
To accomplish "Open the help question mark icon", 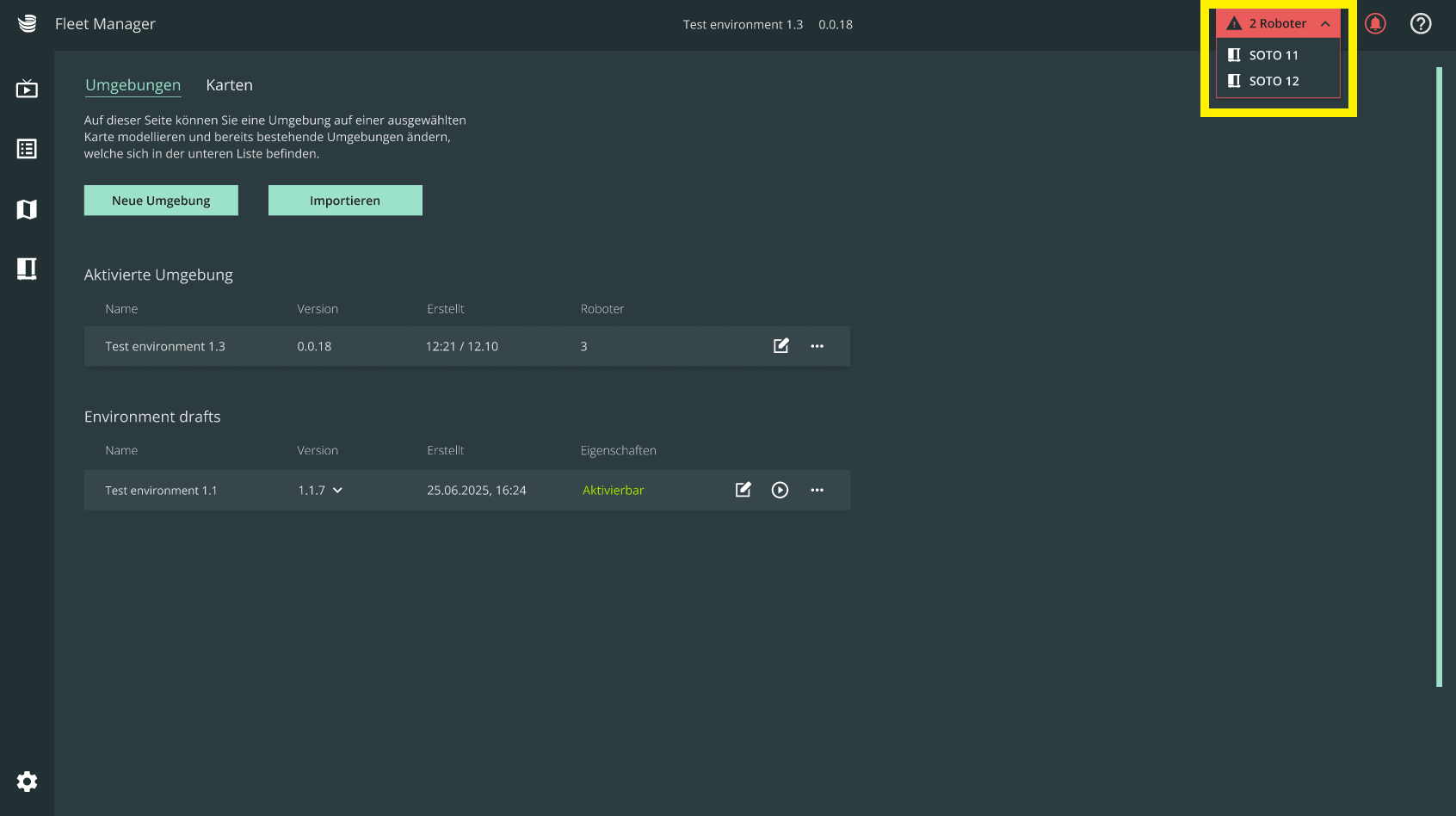I will (1421, 24).
